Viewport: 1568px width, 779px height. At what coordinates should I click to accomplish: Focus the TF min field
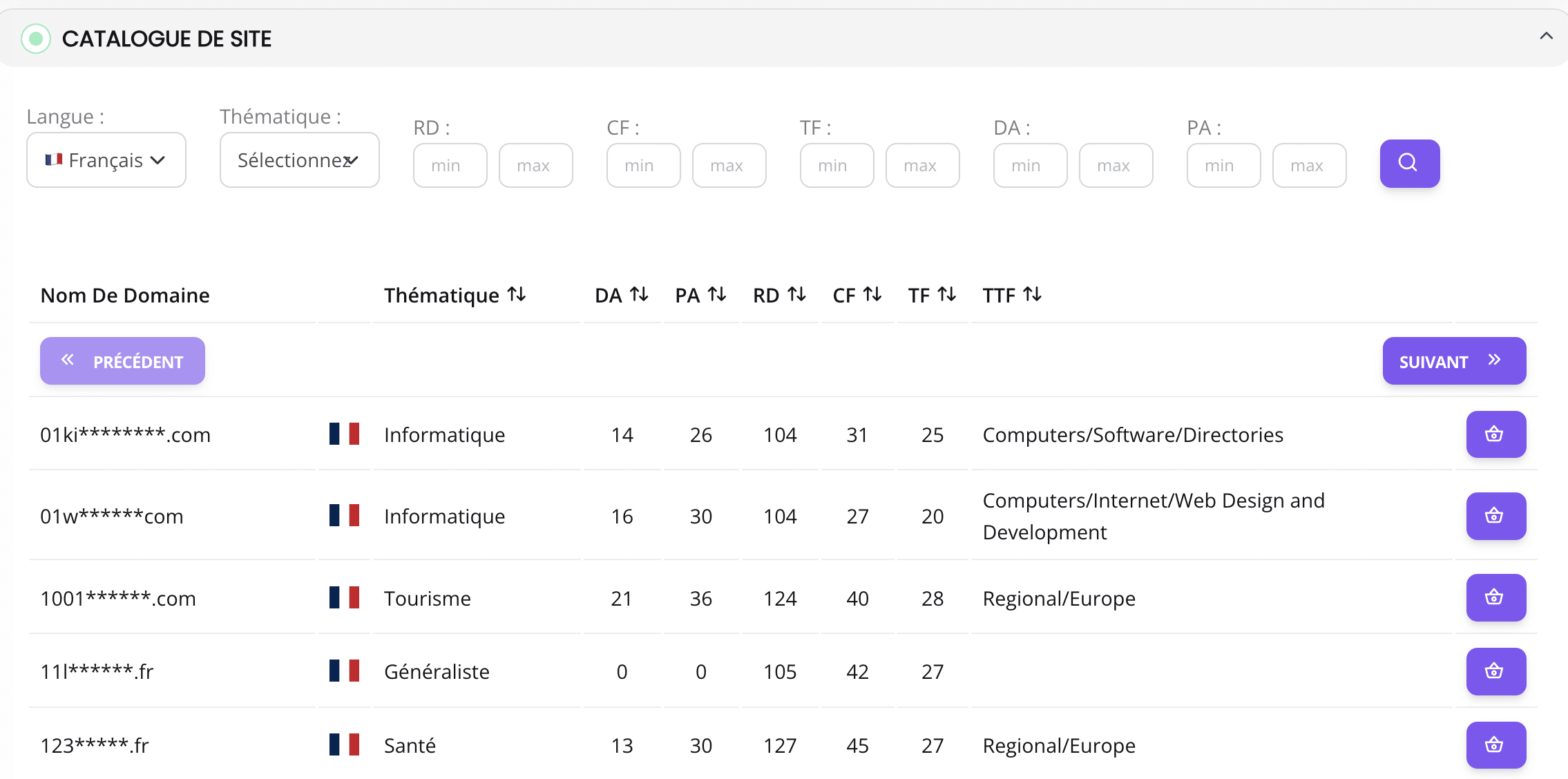click(837, 166)
